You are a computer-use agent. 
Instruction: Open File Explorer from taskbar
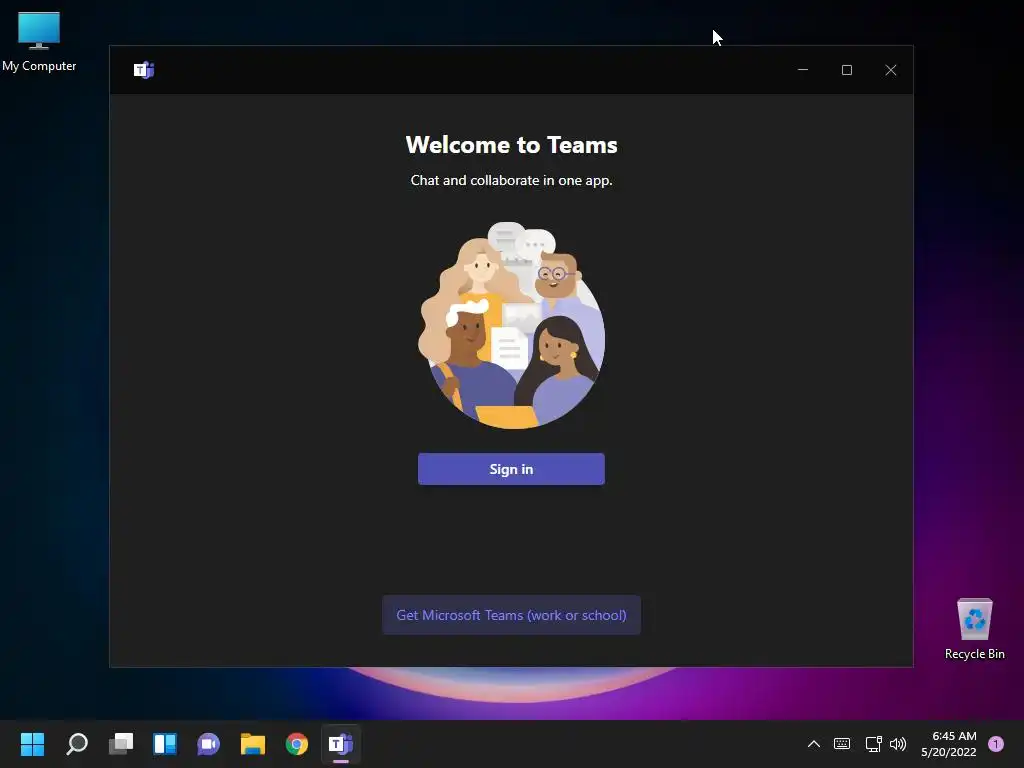[253, 744]
